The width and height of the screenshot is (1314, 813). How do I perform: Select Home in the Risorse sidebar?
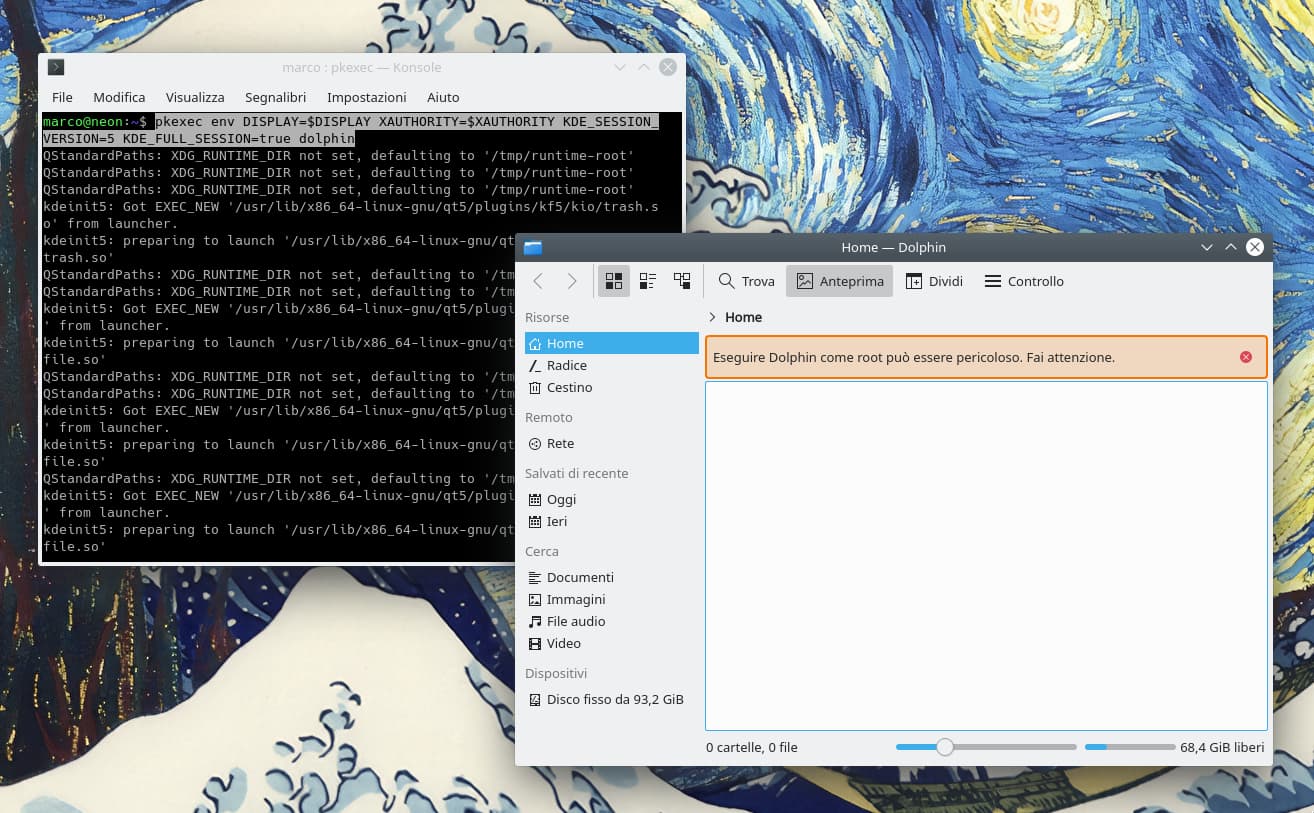(x=612, y=343)
